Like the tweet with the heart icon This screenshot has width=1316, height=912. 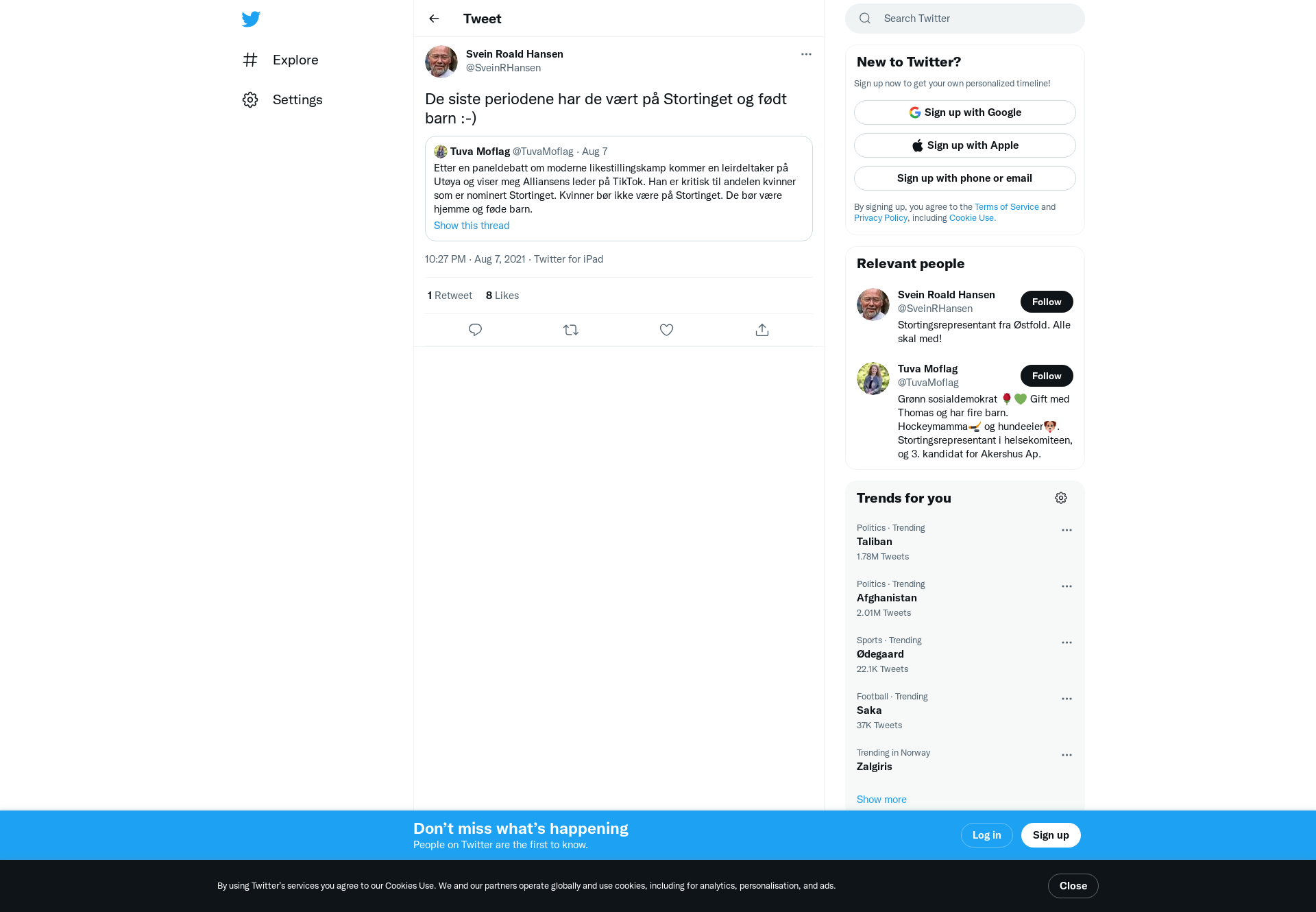click(x=666, y=330)
